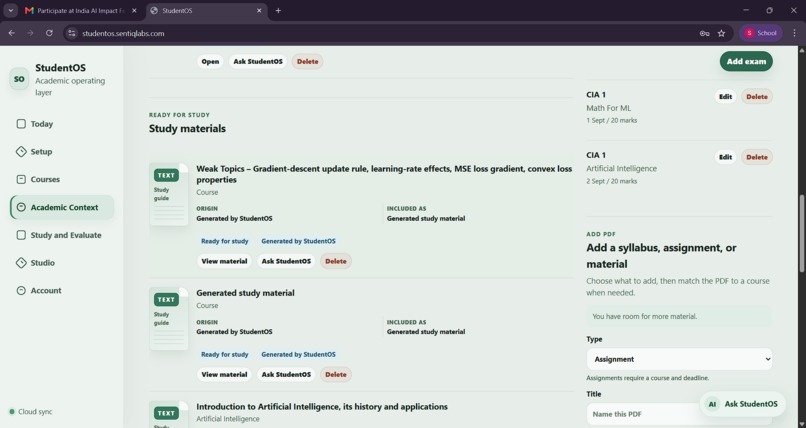
Task: Open the password key icon
Action: 704,33
